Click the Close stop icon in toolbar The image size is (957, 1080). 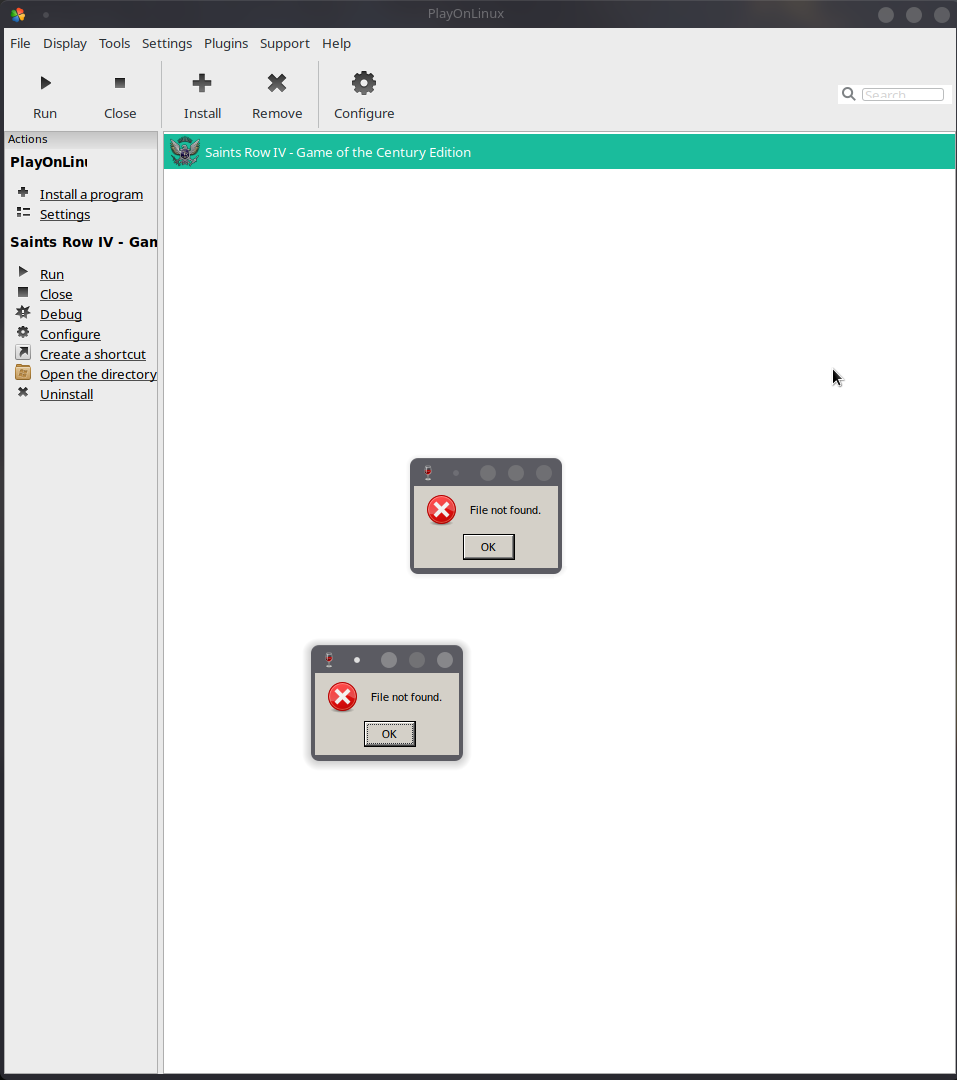coord(120,83)
